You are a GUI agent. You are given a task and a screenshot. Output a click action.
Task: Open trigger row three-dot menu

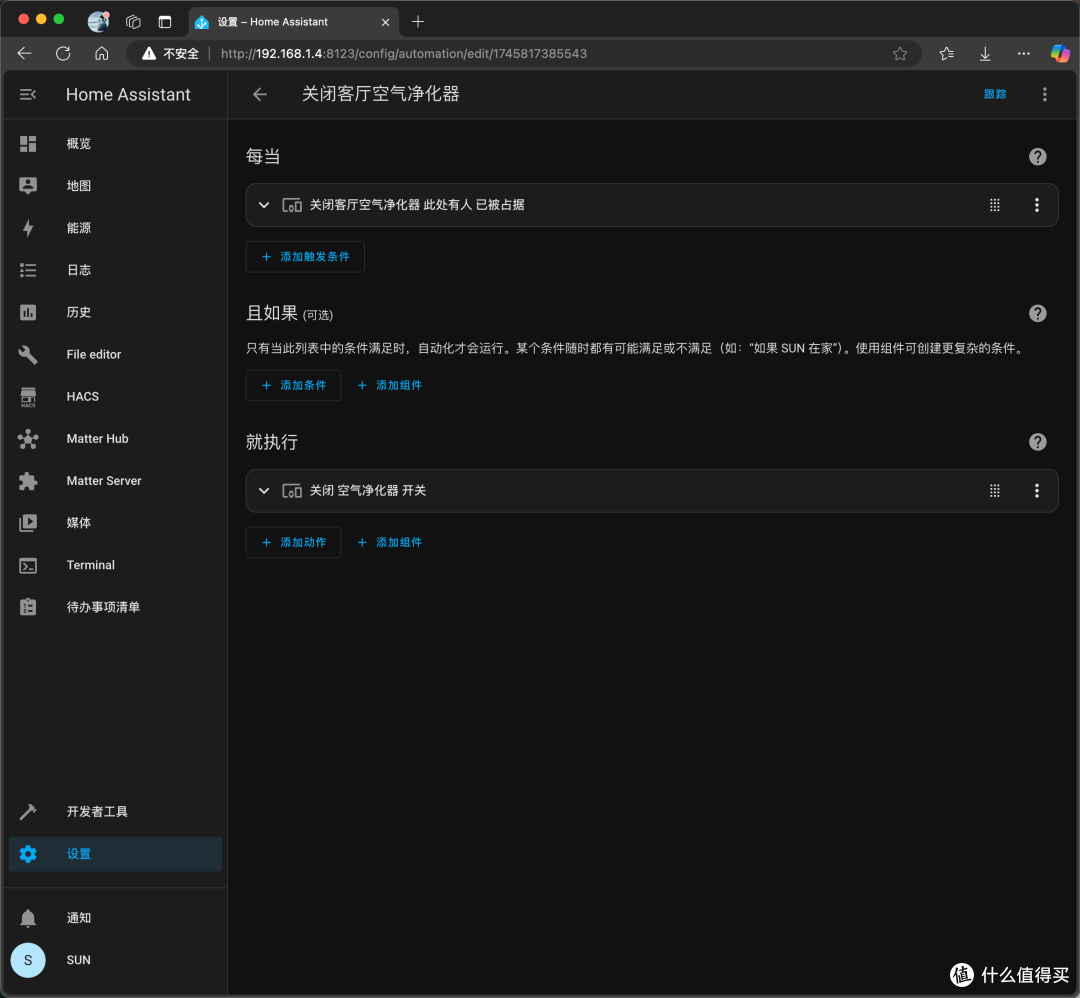point(1037,205)
